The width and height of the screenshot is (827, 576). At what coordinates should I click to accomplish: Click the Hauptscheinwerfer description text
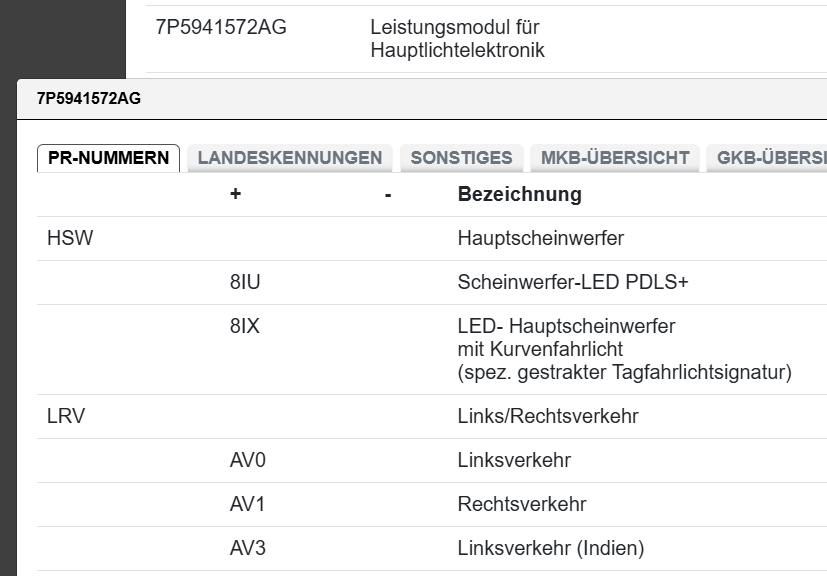pyautogui.click(x=540, y=238)
